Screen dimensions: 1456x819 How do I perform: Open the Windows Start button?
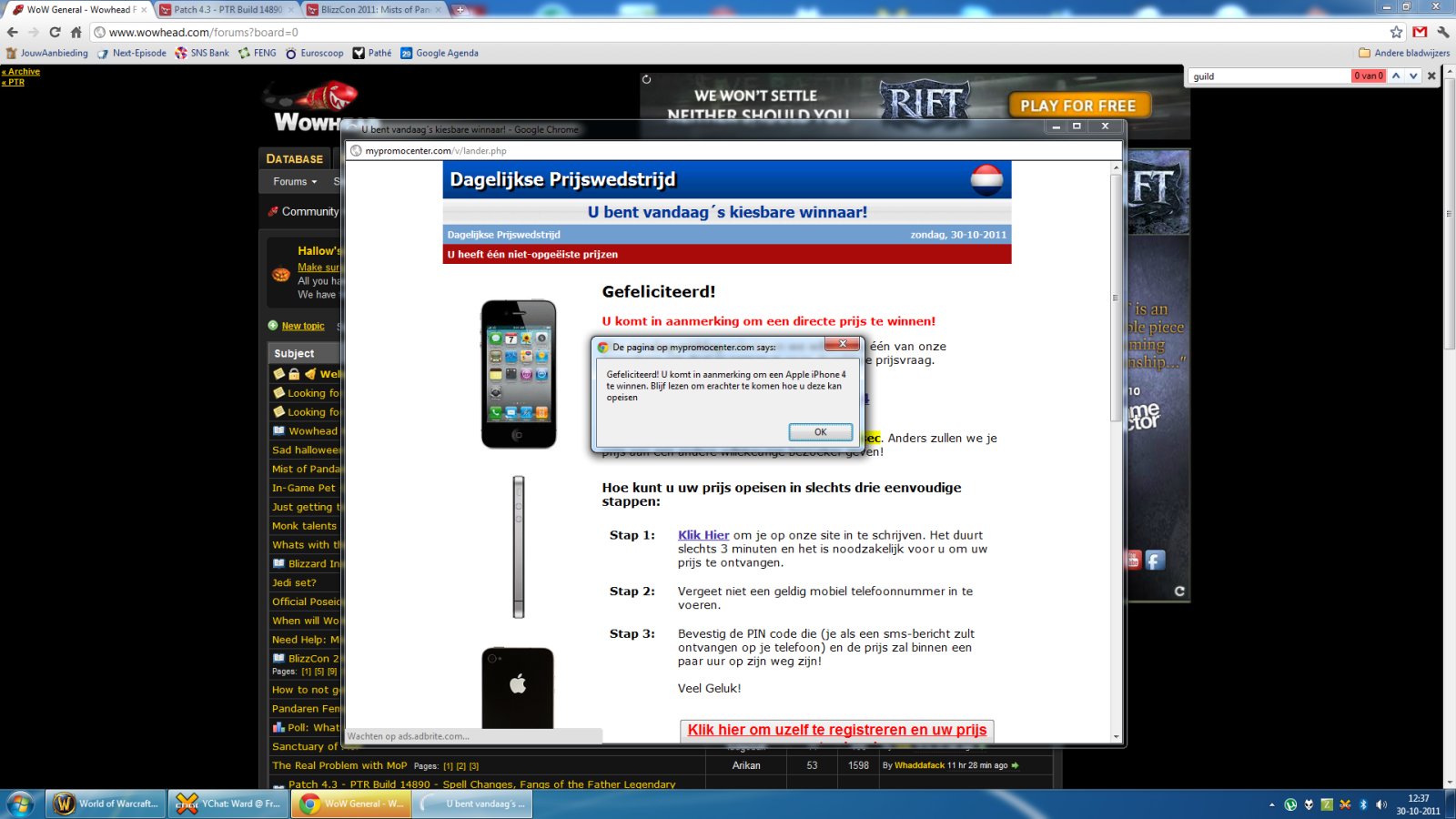(x=20, y=804)
